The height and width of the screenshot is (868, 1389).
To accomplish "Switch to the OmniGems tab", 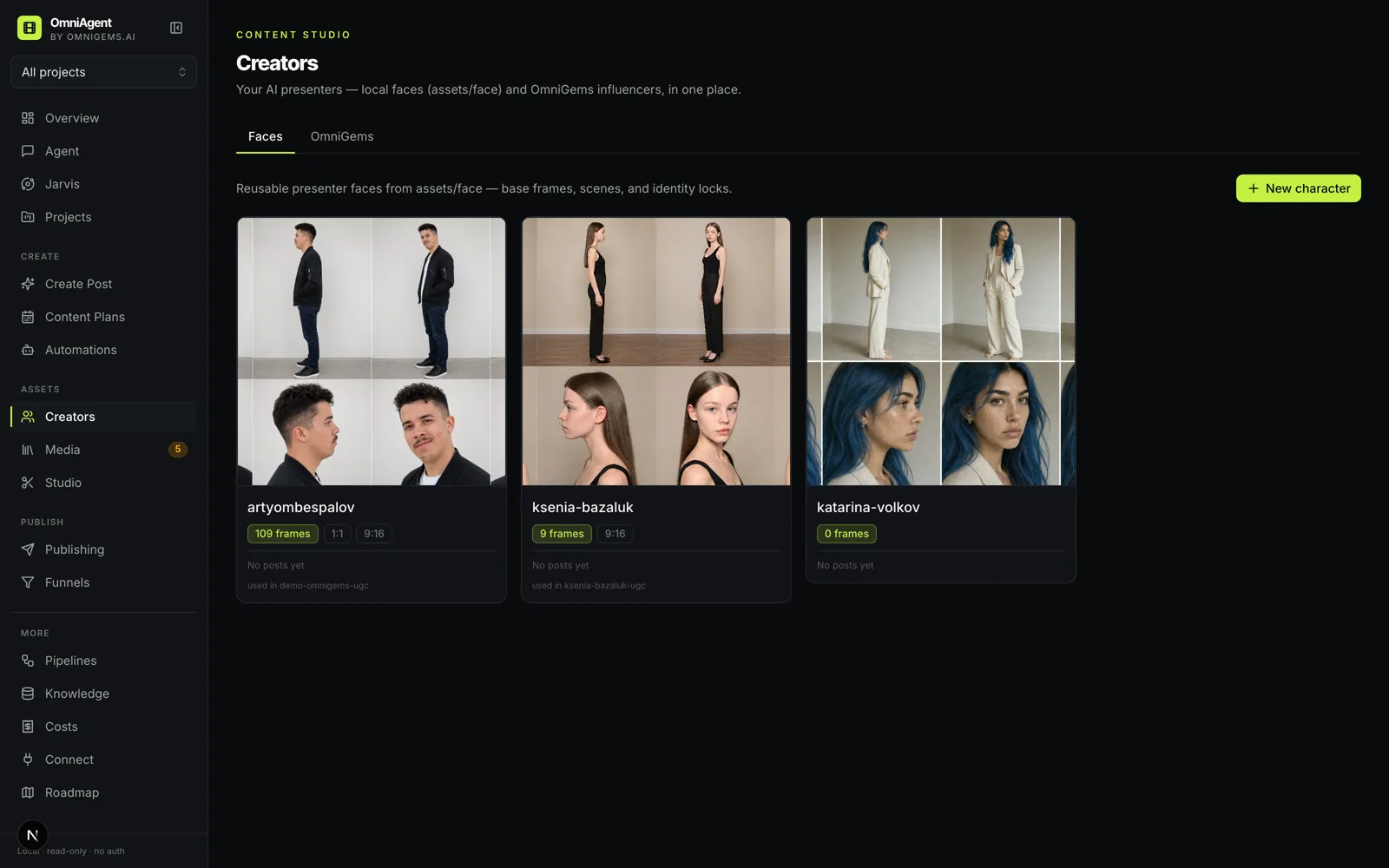I will pyautogui.click(x=342, y=136).
